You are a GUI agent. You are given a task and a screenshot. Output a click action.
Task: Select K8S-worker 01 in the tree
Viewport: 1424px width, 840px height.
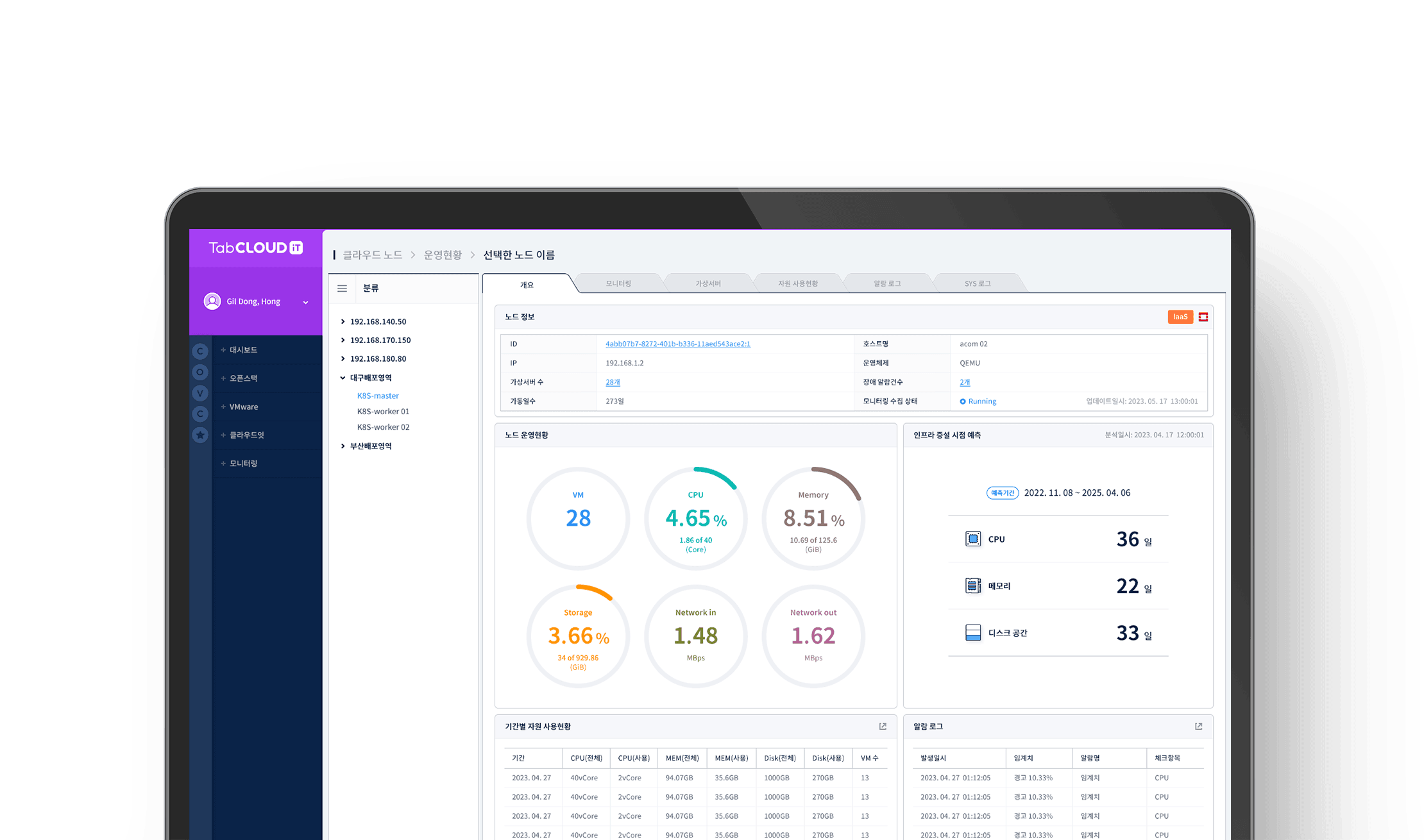pos(383,412)
